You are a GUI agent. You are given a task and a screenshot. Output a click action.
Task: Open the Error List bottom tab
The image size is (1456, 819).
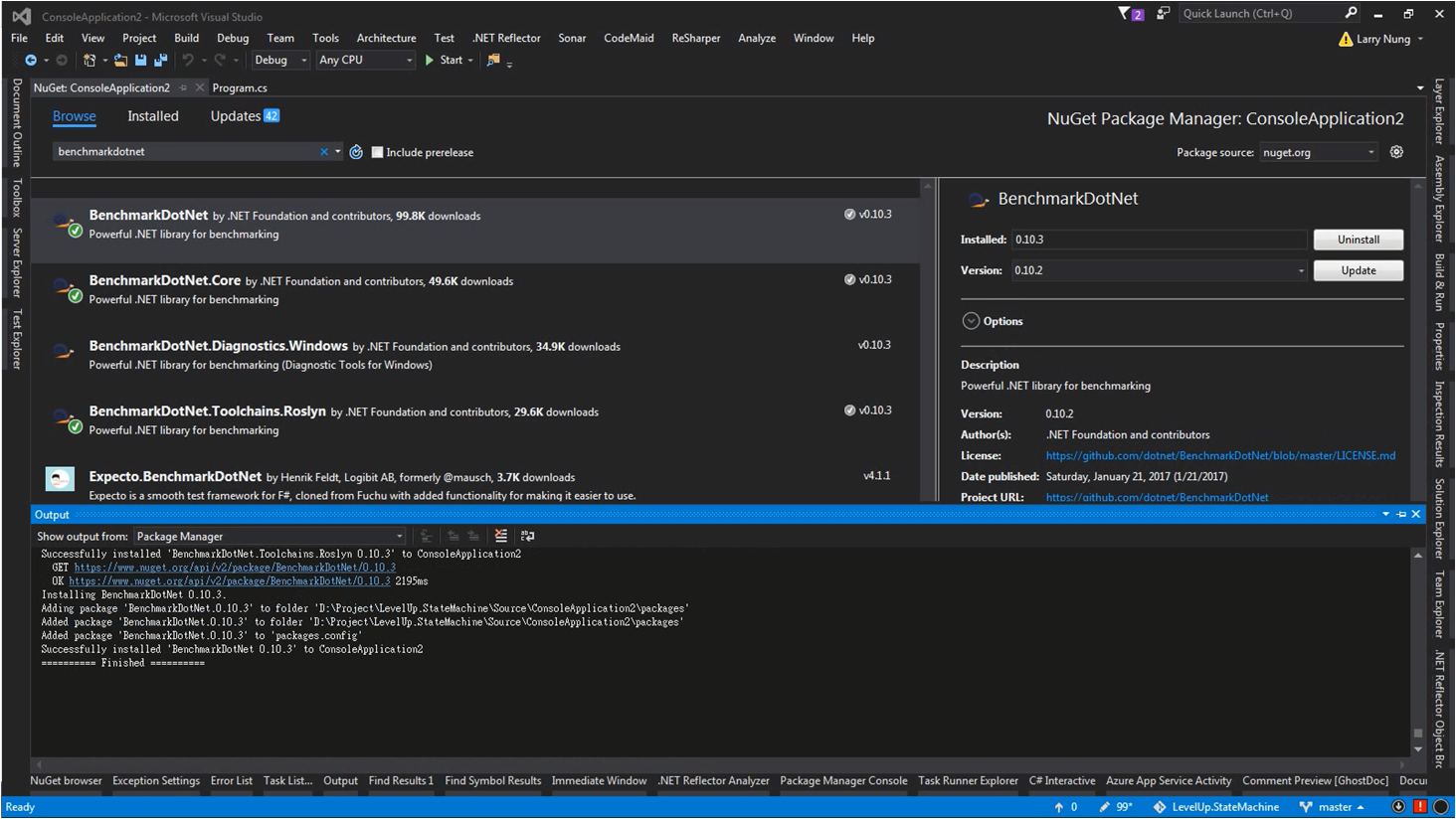pyautogui.click(x=231, y=781)
